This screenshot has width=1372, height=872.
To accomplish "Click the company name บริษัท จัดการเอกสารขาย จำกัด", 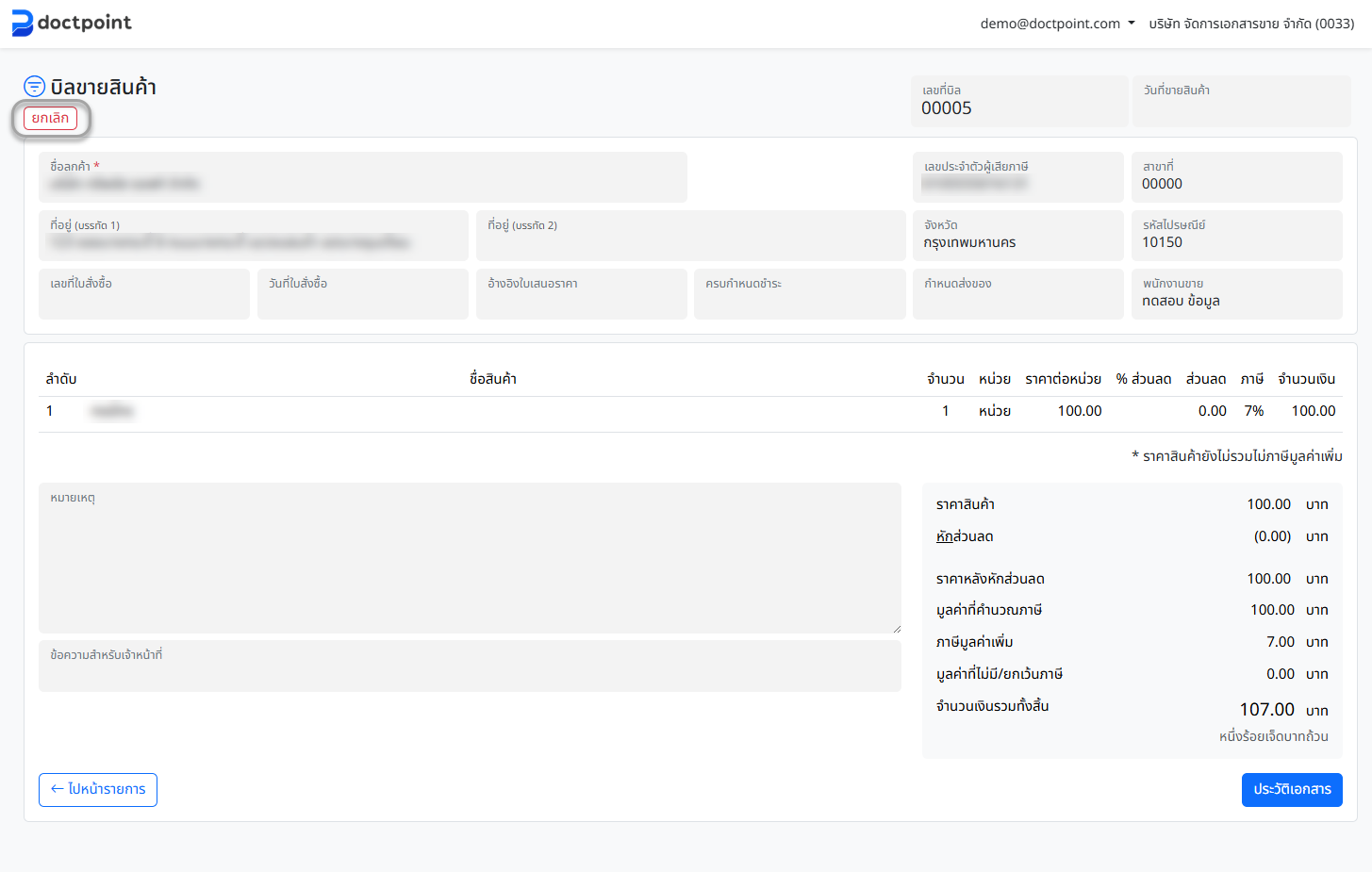I will tap(1250, 24).
